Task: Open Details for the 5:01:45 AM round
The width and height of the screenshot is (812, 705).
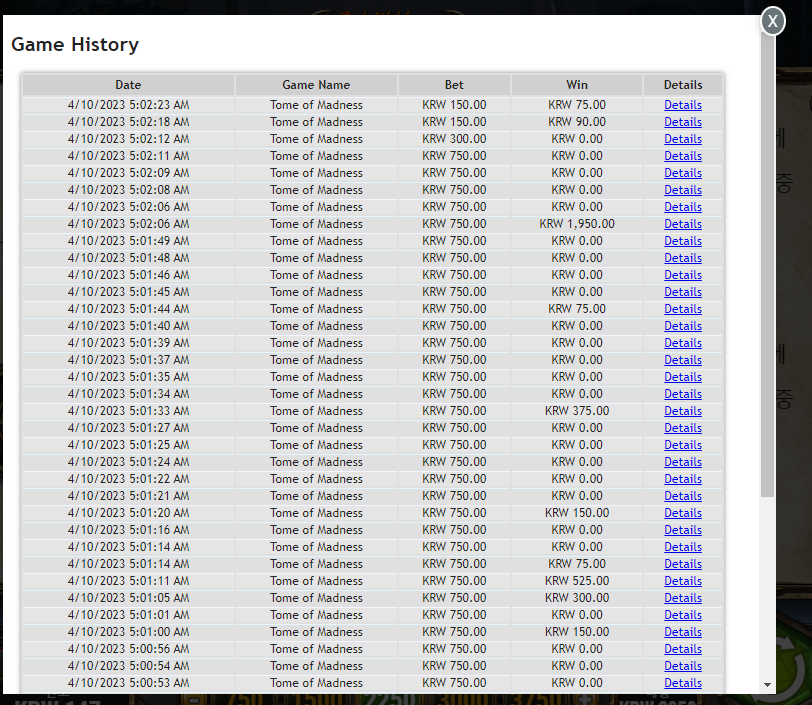Action: pos(683,292)
